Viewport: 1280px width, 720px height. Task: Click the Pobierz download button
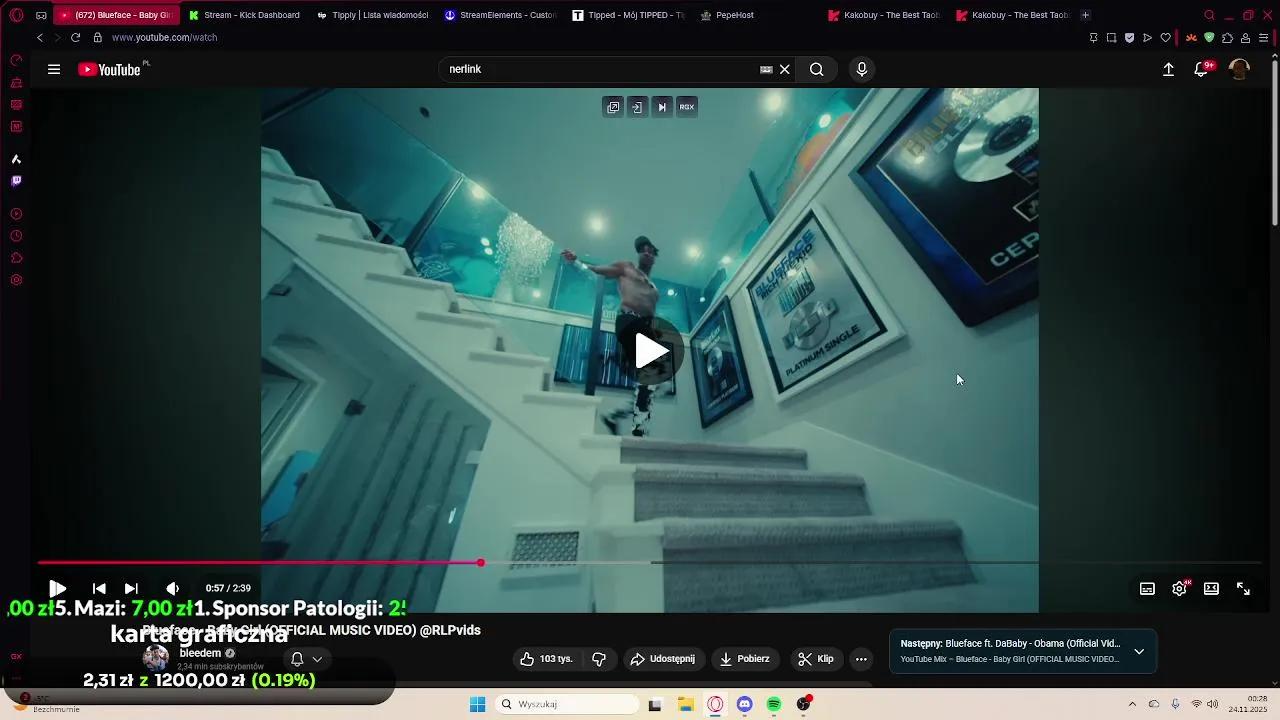click(x=745, y=659)
